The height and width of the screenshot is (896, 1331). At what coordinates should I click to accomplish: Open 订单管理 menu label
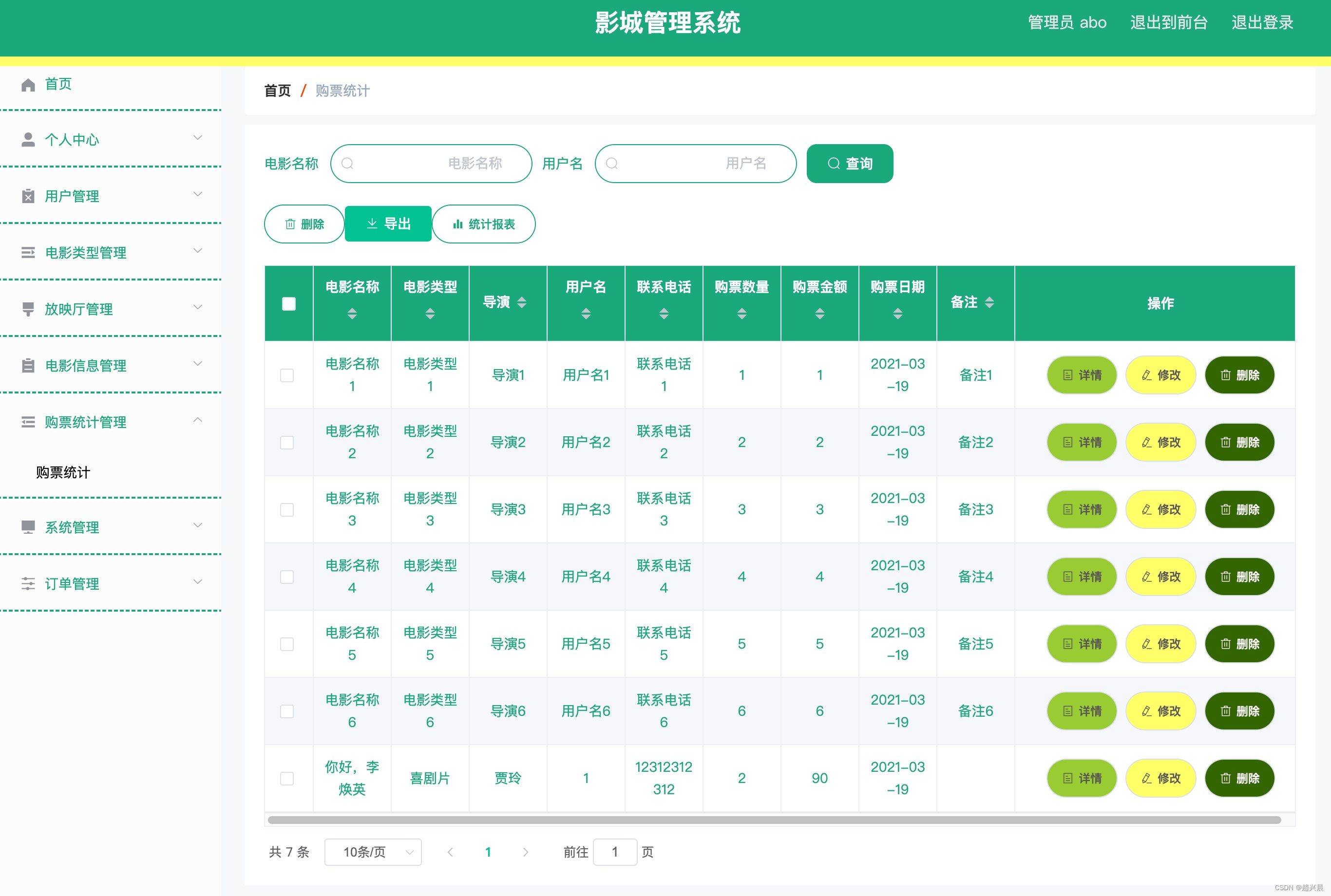coord(72,584)
